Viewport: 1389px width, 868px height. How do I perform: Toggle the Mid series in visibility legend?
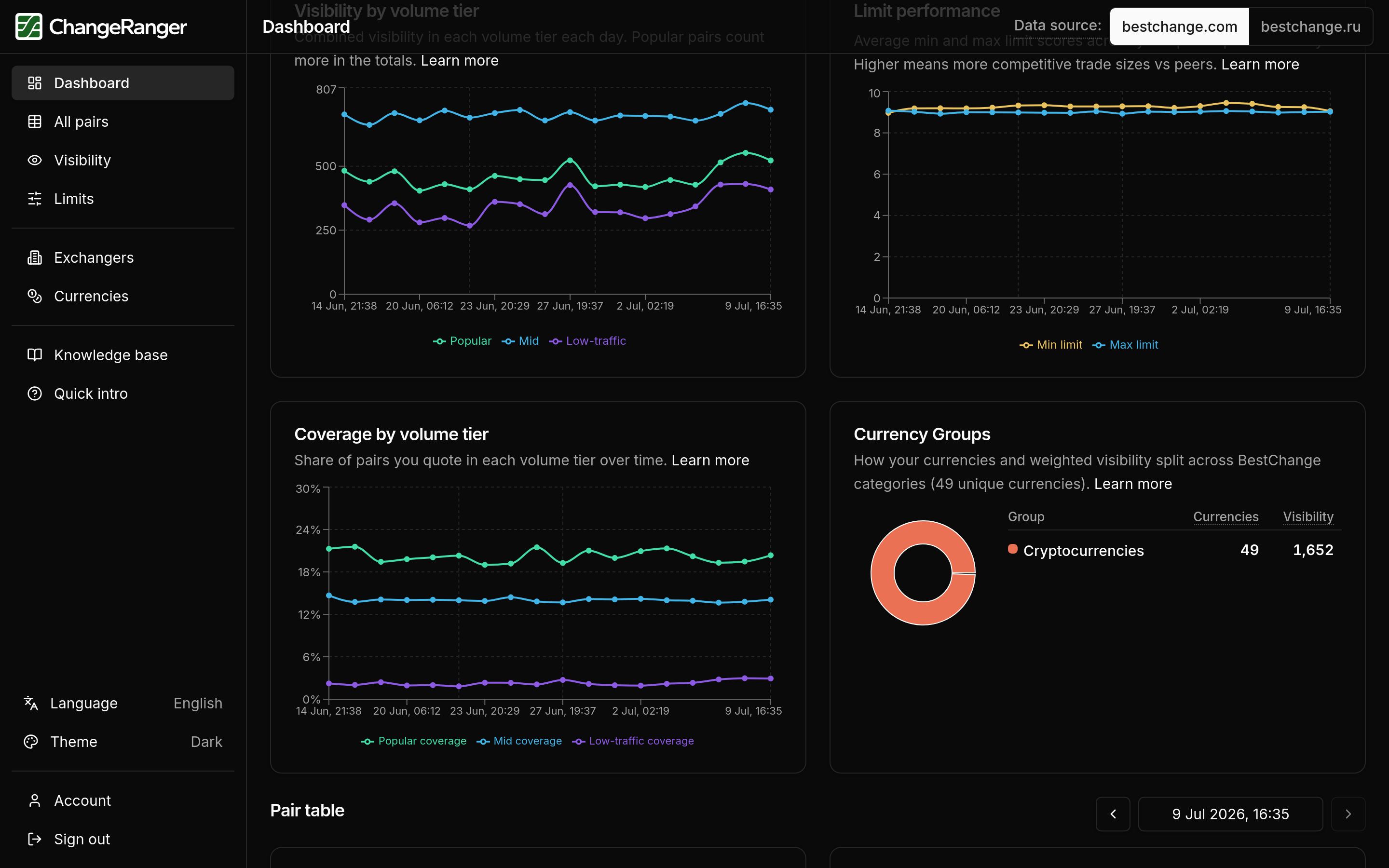pyautogui.click(x=520, y=340)
